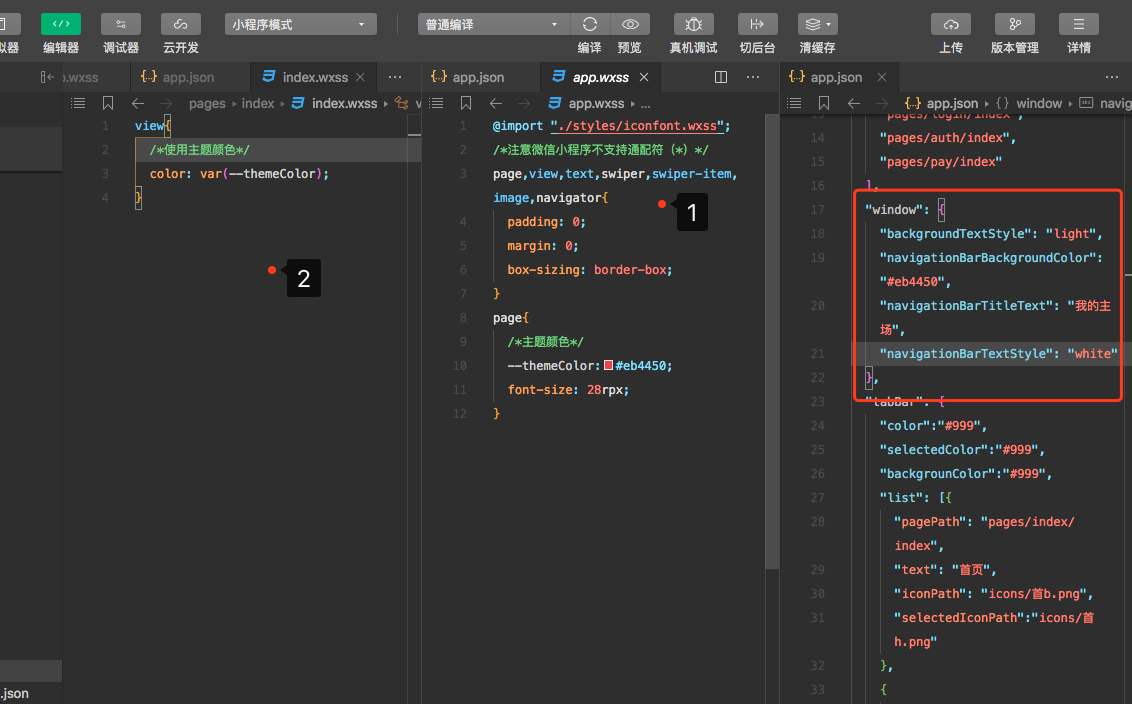
Task: Toggle the 编辑器 editor panel button
Action: [61, 24]
